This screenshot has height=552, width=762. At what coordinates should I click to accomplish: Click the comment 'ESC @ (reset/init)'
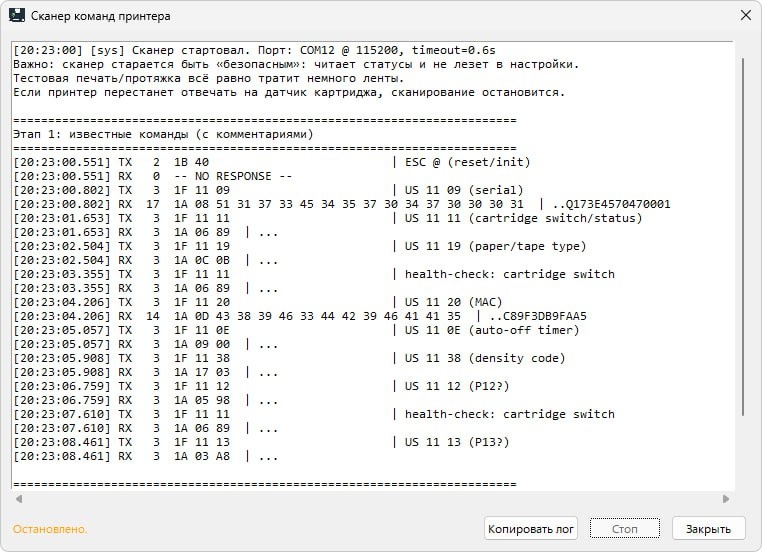tap(468, 162)
